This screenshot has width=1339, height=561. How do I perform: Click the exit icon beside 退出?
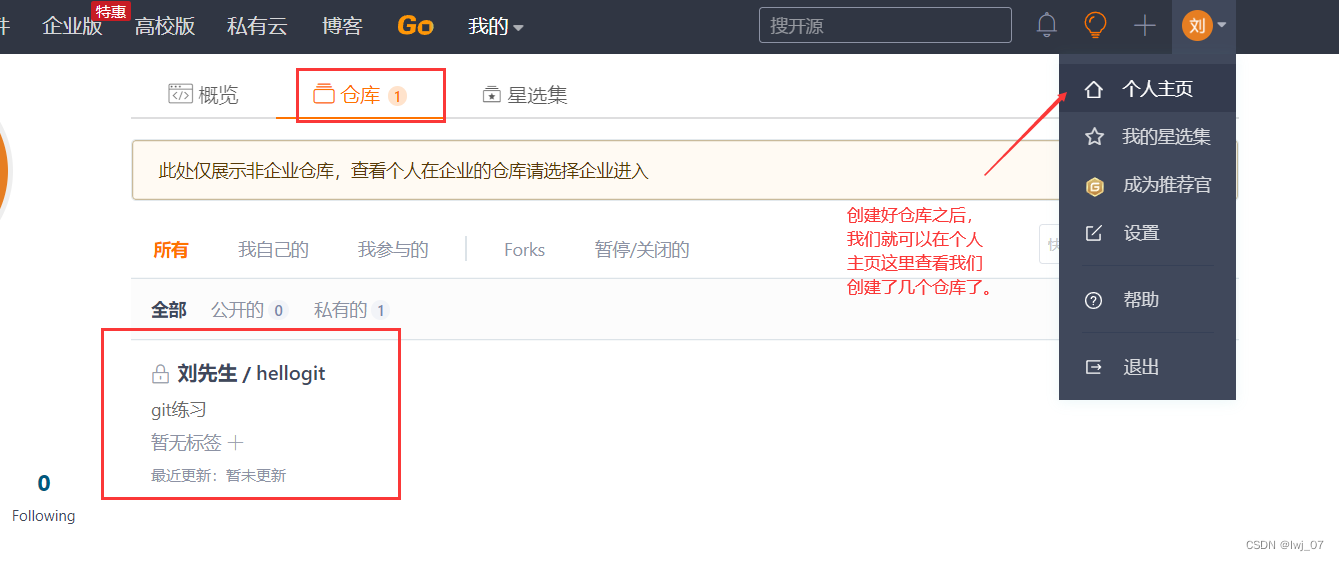click(1094, 367)
